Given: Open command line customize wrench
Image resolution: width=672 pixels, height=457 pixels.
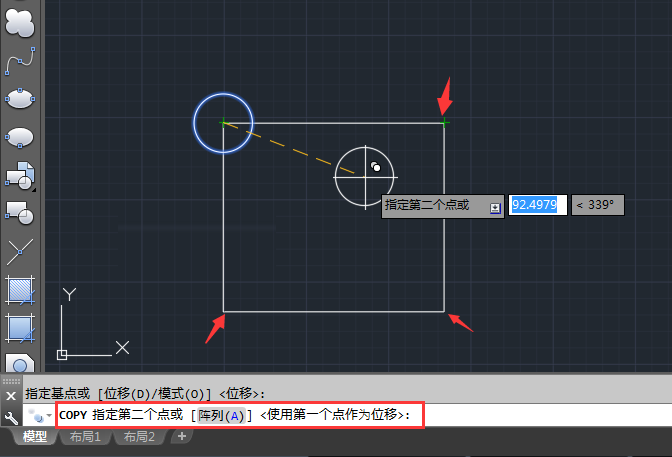Looking at the screenshot, I should coord(11,418).
